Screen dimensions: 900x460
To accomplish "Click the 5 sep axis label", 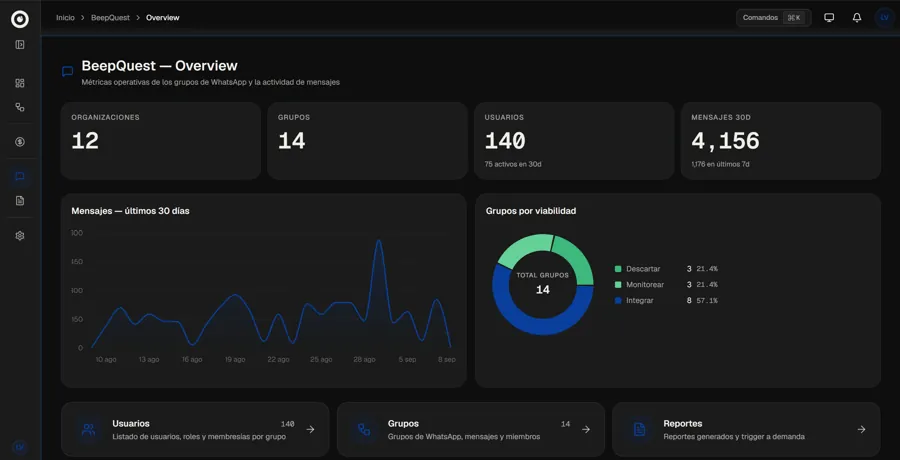I will click(408, 360).
